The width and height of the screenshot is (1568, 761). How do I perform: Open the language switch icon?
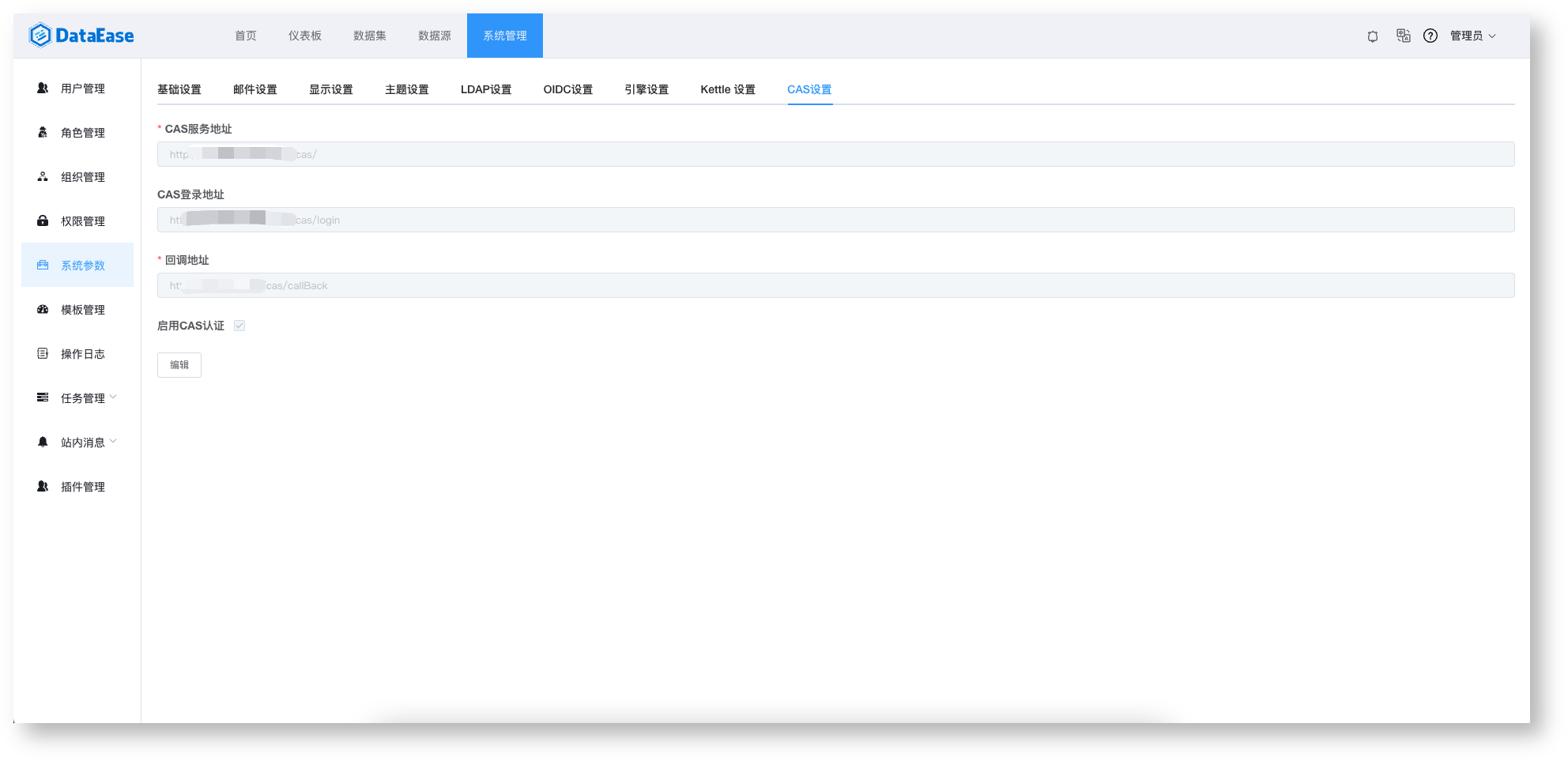pos(1403,36)
